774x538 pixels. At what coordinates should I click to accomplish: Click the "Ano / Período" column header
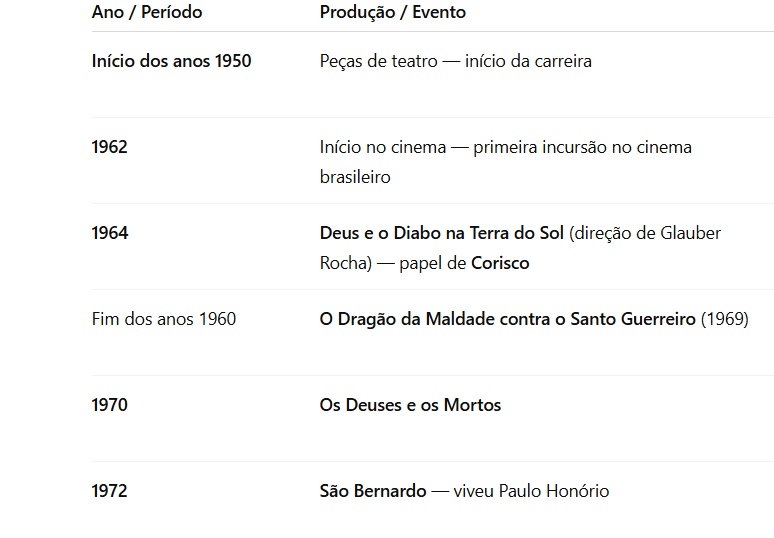pyautogui.click(x=146, y=12)
